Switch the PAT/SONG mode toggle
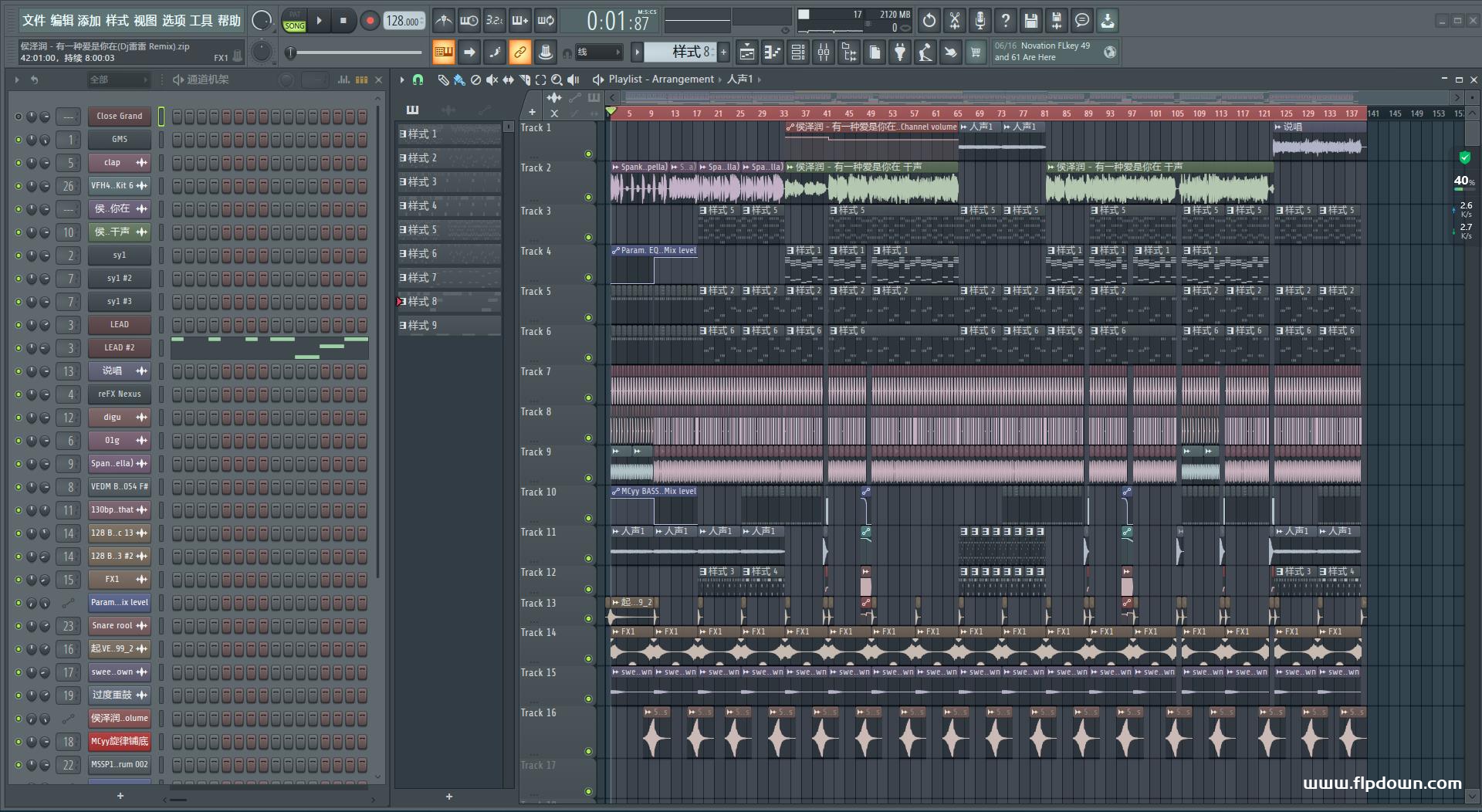The image size is (1482, 812). click(x=294, y=21)
